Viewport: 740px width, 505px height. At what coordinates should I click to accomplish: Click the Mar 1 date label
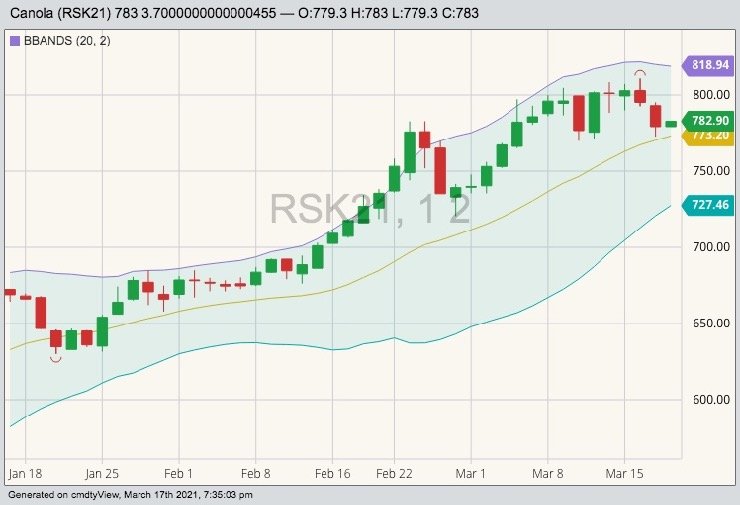[x=471, y=473]
